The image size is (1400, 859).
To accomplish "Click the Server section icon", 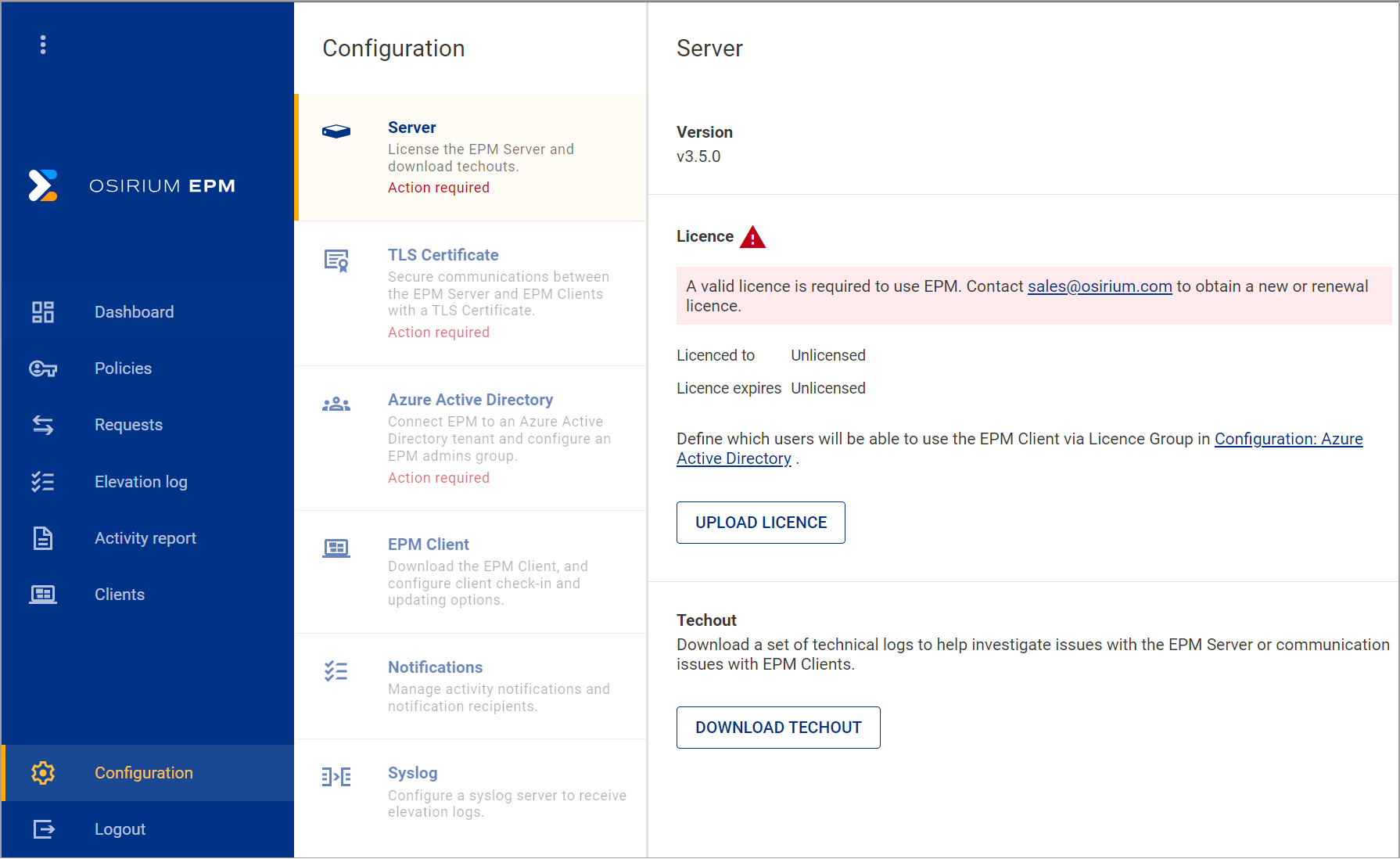I will pyautogui.click(x=336, y=131).
